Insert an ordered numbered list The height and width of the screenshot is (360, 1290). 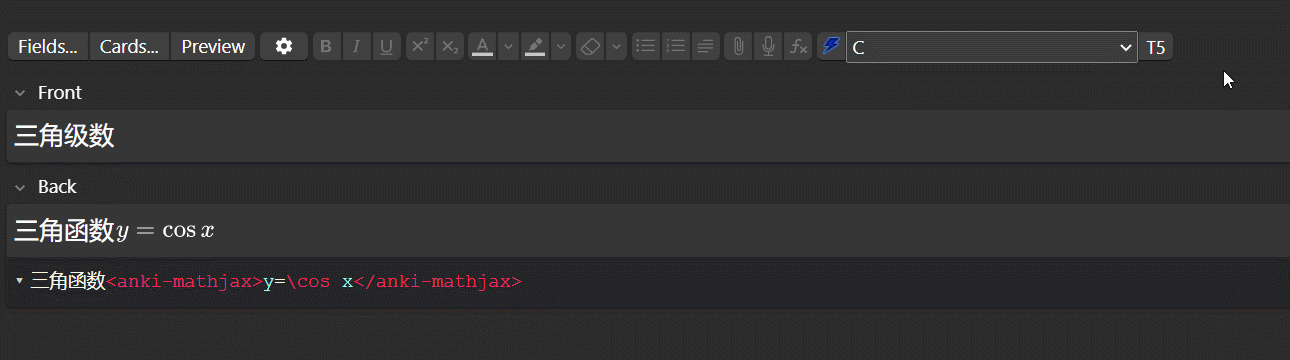pos(676,46)
